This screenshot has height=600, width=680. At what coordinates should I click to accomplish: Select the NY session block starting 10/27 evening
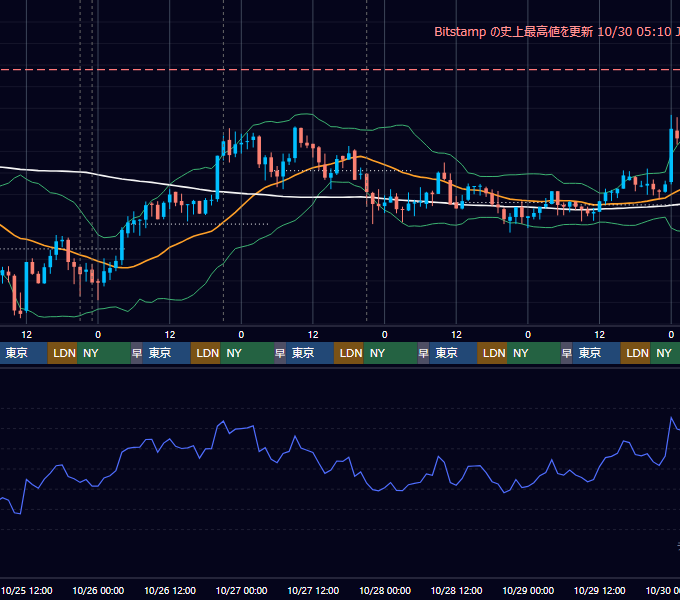click(390, 353)
